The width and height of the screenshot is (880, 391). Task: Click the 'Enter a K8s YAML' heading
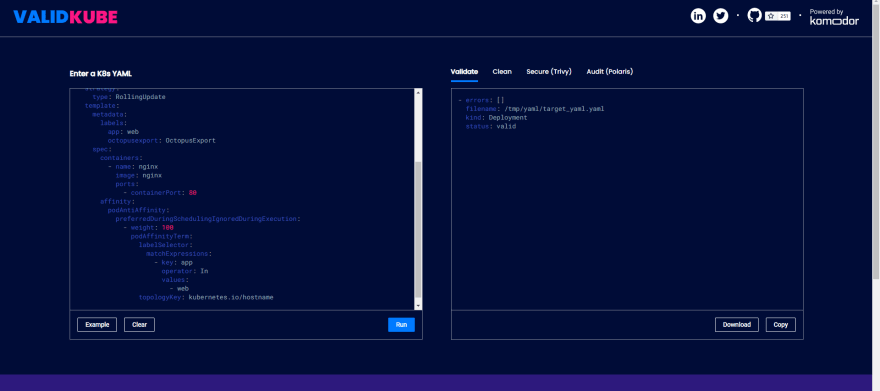coord(100,73)
